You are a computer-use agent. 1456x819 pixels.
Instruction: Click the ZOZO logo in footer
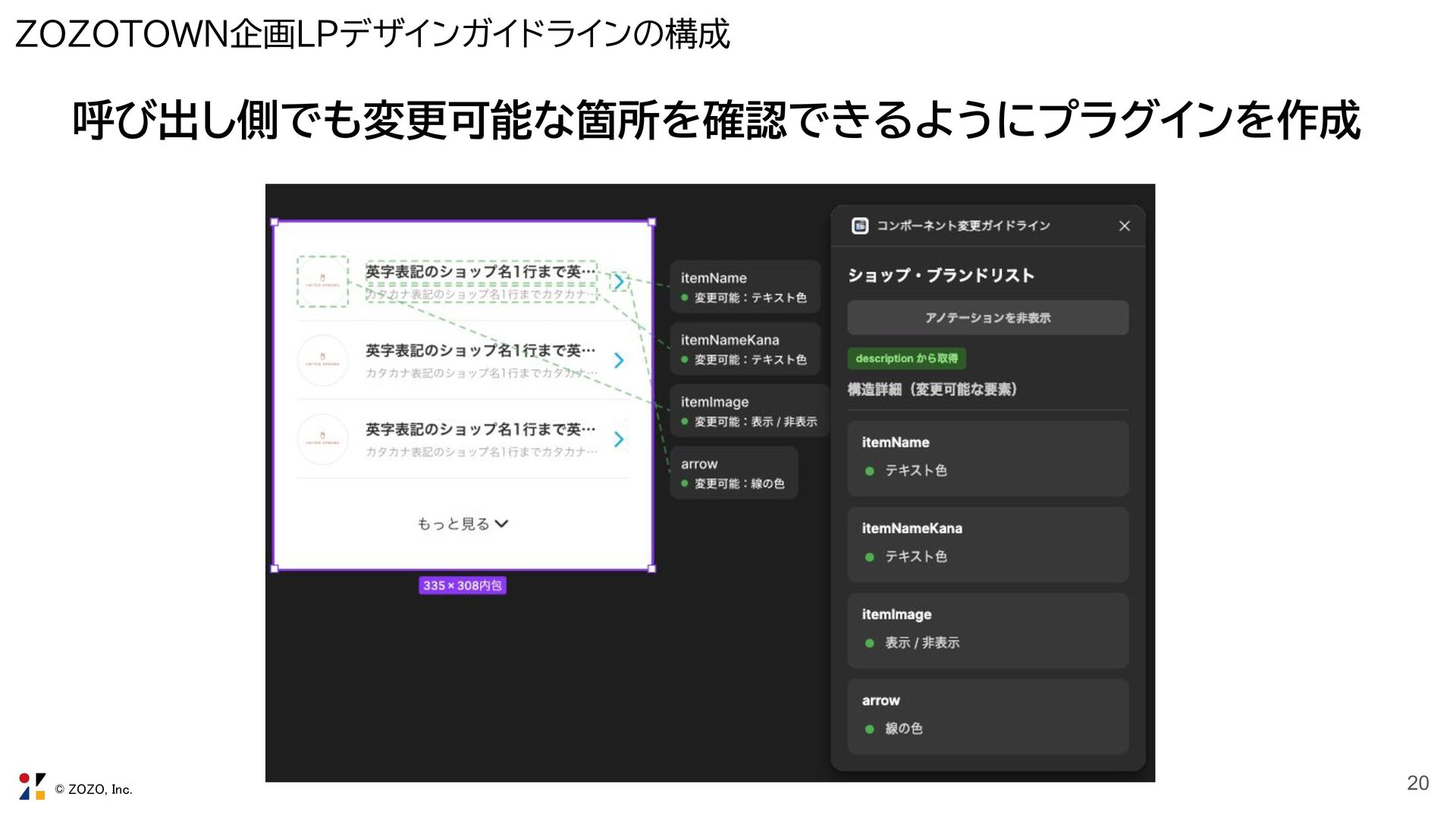tap(32, 786)
